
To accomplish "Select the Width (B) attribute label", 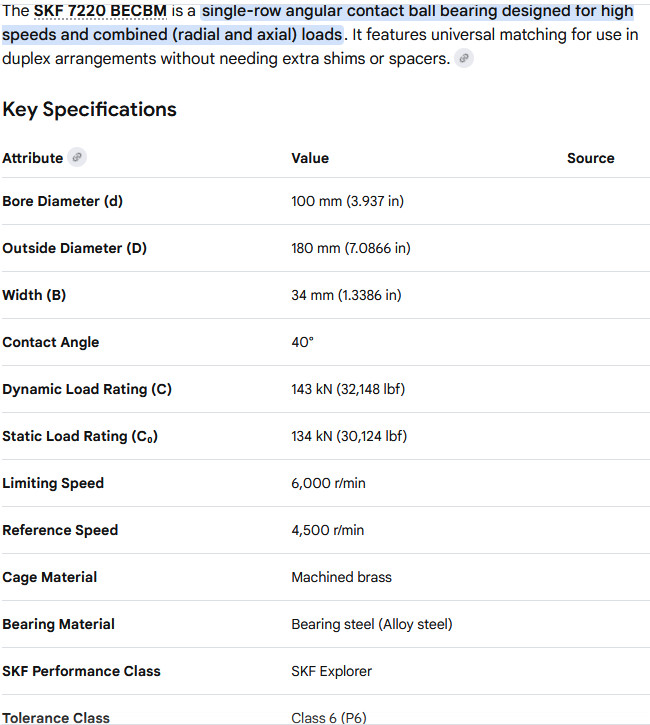I will click(x=34, y=295).
